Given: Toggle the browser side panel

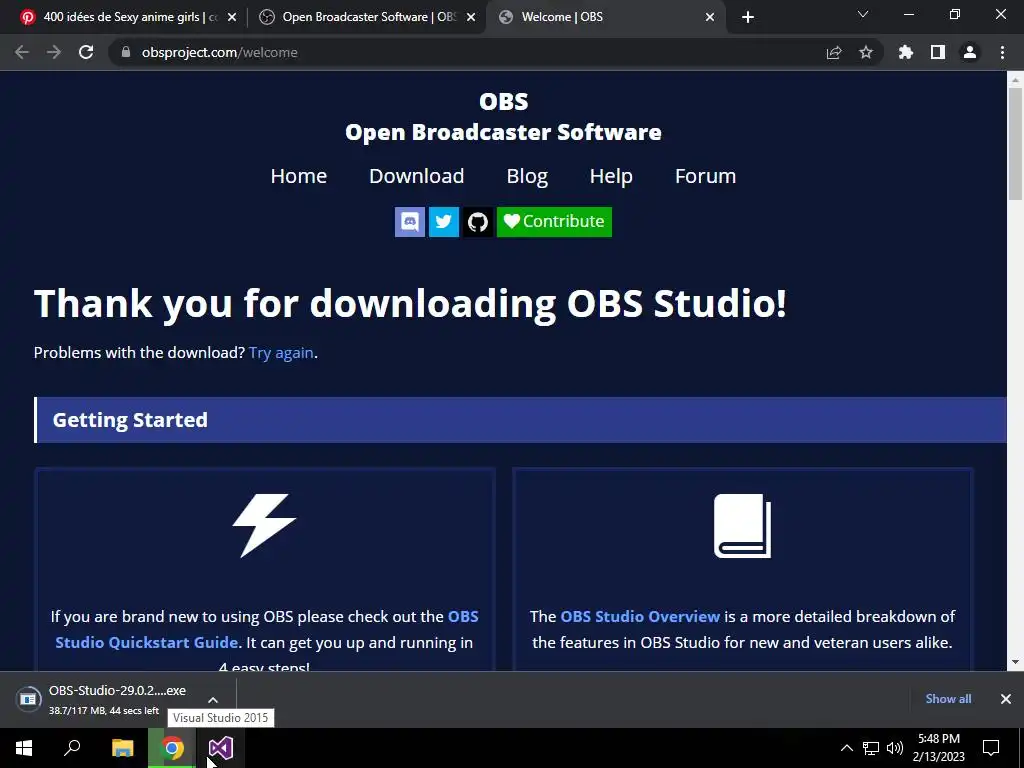Looking at the screenshot, I should pos(938,52).
